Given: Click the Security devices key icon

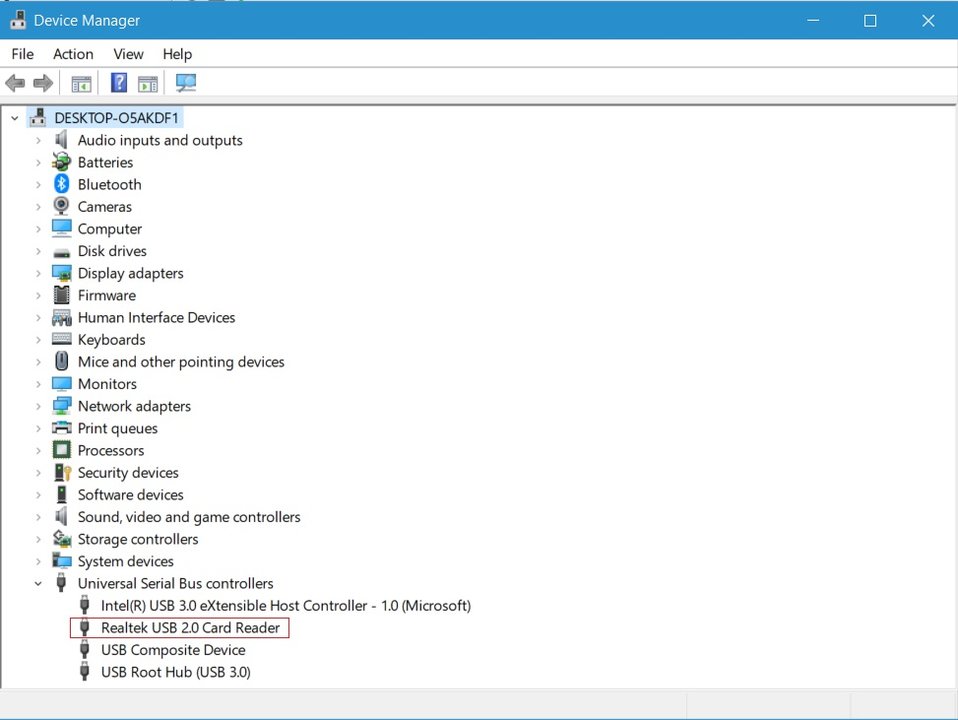Looking at the screenshot, I should coord(62,472).
